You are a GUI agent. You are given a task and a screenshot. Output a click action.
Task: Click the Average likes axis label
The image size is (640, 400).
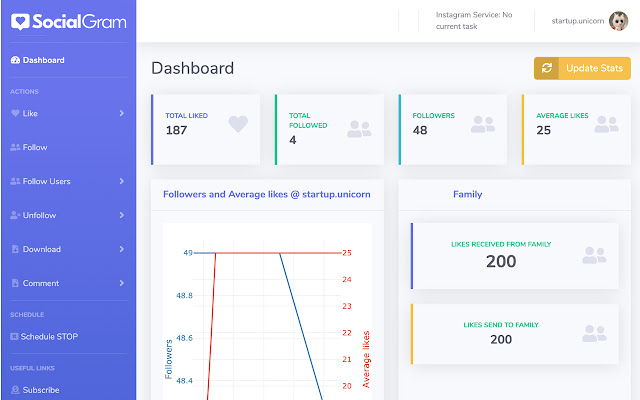[x=366, y=359]
